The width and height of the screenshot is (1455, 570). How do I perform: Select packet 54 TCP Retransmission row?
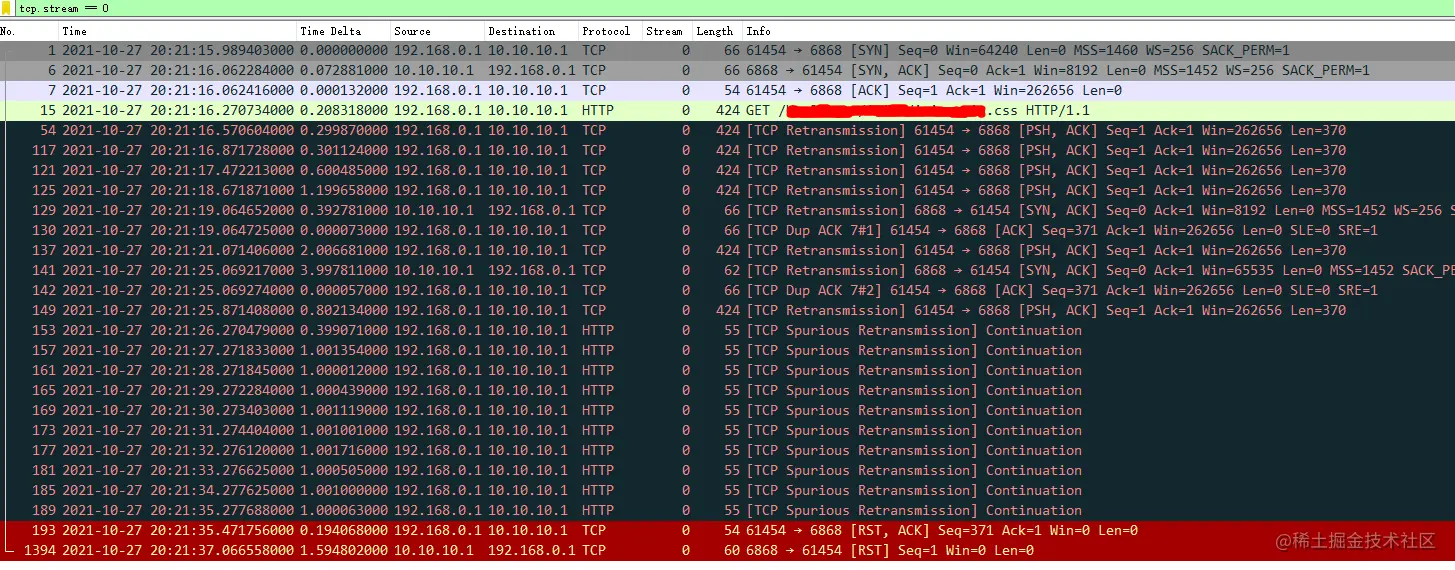point(727,130)
